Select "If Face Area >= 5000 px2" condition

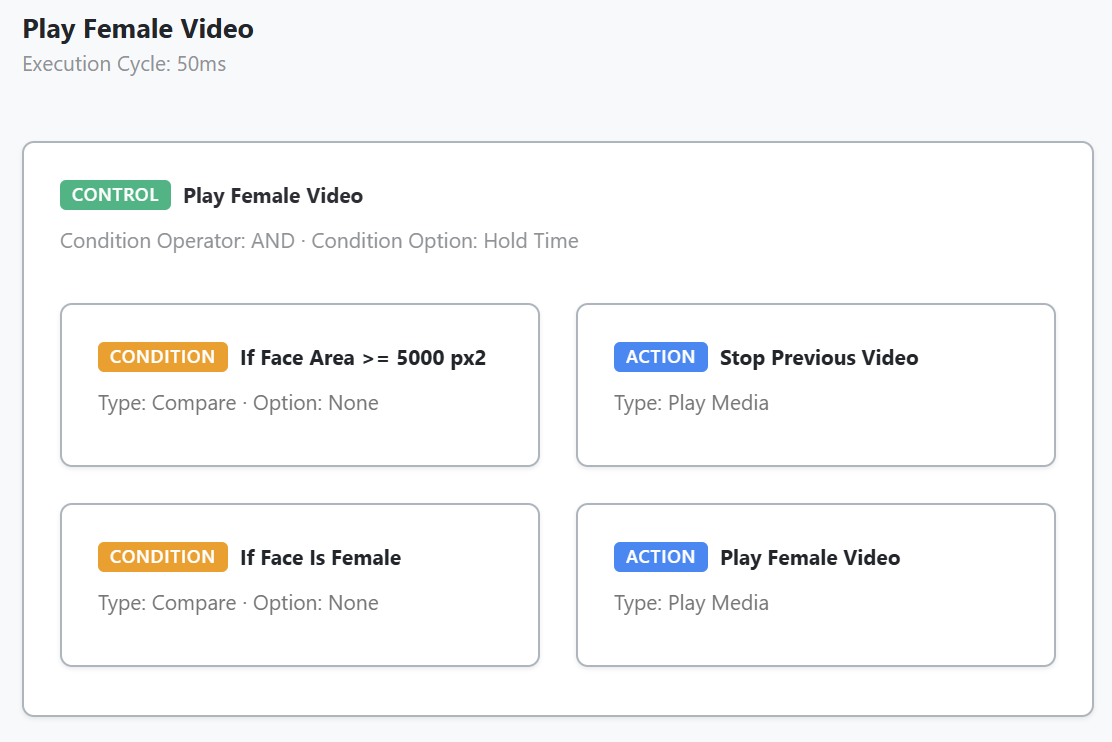click(363, 358)
